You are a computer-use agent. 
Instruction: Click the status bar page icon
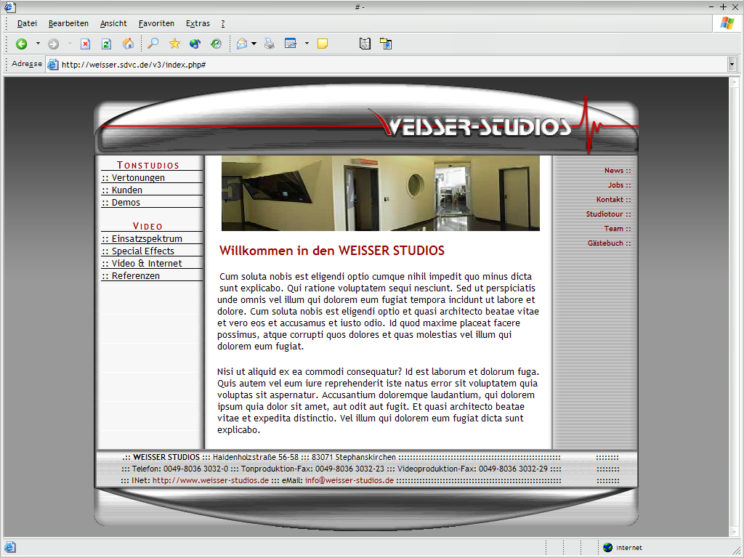click(10, 547)
